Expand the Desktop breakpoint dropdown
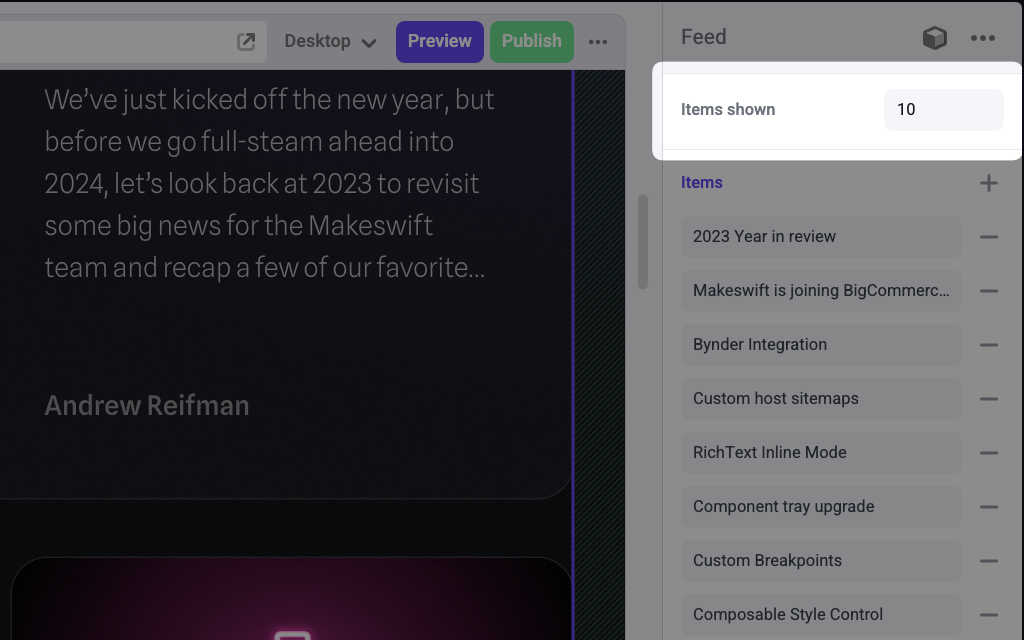 (x=330, y=41)
